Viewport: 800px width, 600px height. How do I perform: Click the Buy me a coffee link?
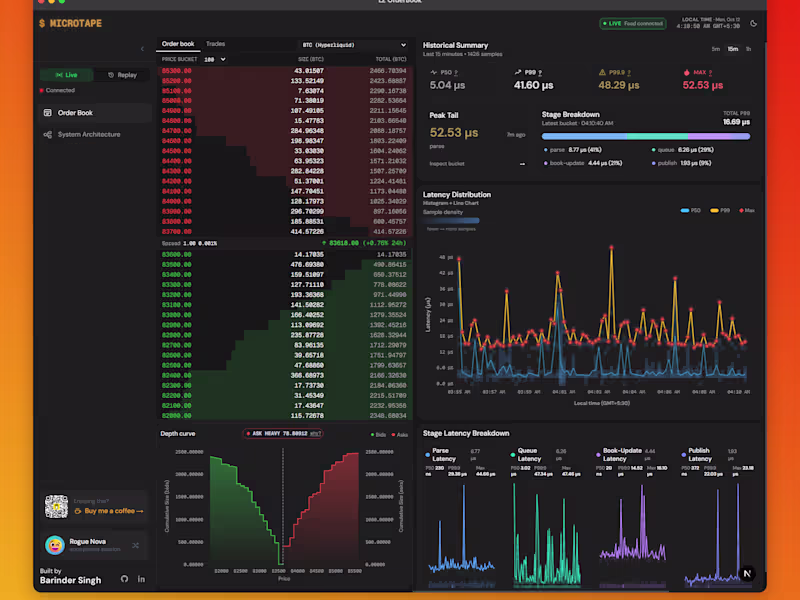[109, 511]
